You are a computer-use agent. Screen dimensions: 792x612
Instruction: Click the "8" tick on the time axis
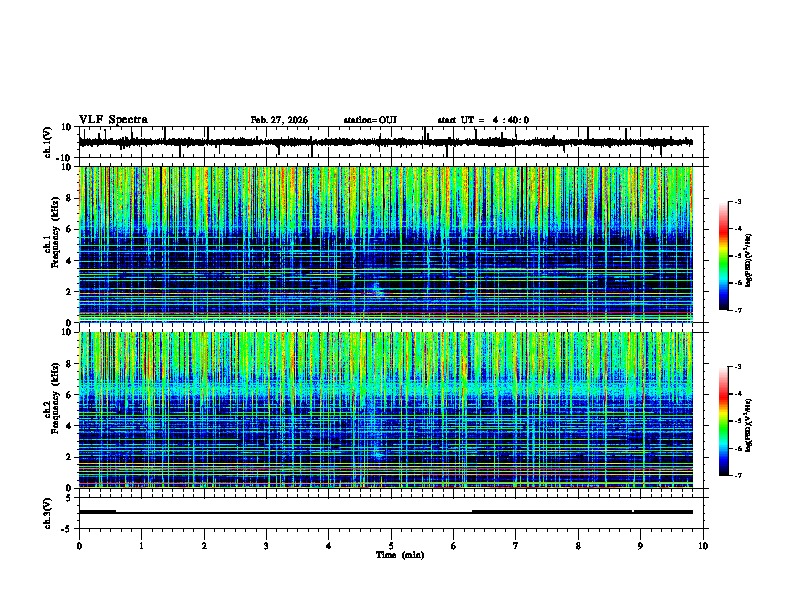(578, 545)
